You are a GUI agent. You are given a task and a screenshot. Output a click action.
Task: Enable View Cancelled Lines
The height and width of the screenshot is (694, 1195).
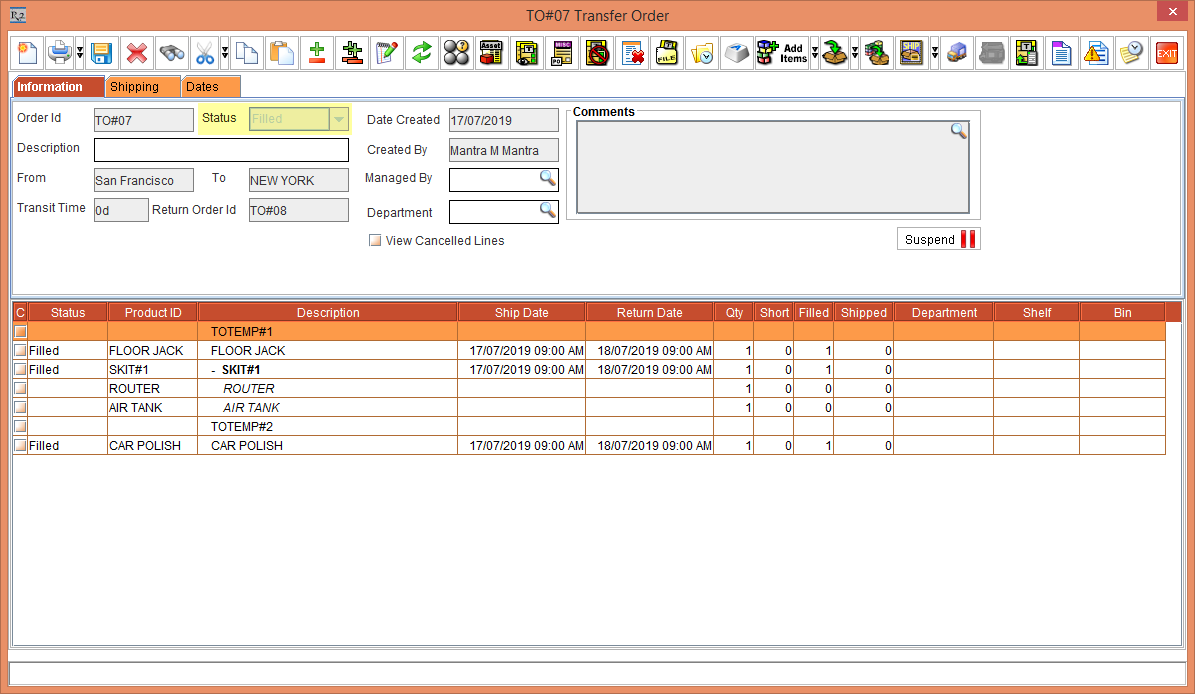point(374,240)
